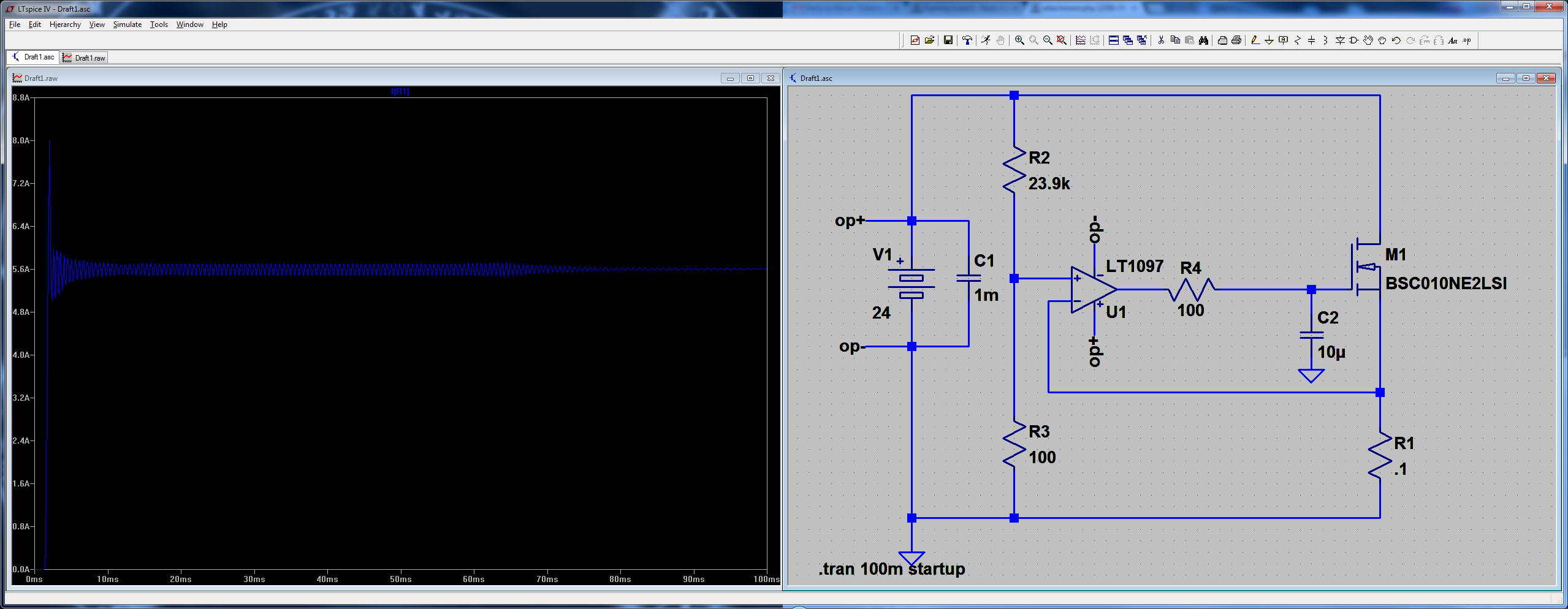Open the Edit menu

[35, 25]
